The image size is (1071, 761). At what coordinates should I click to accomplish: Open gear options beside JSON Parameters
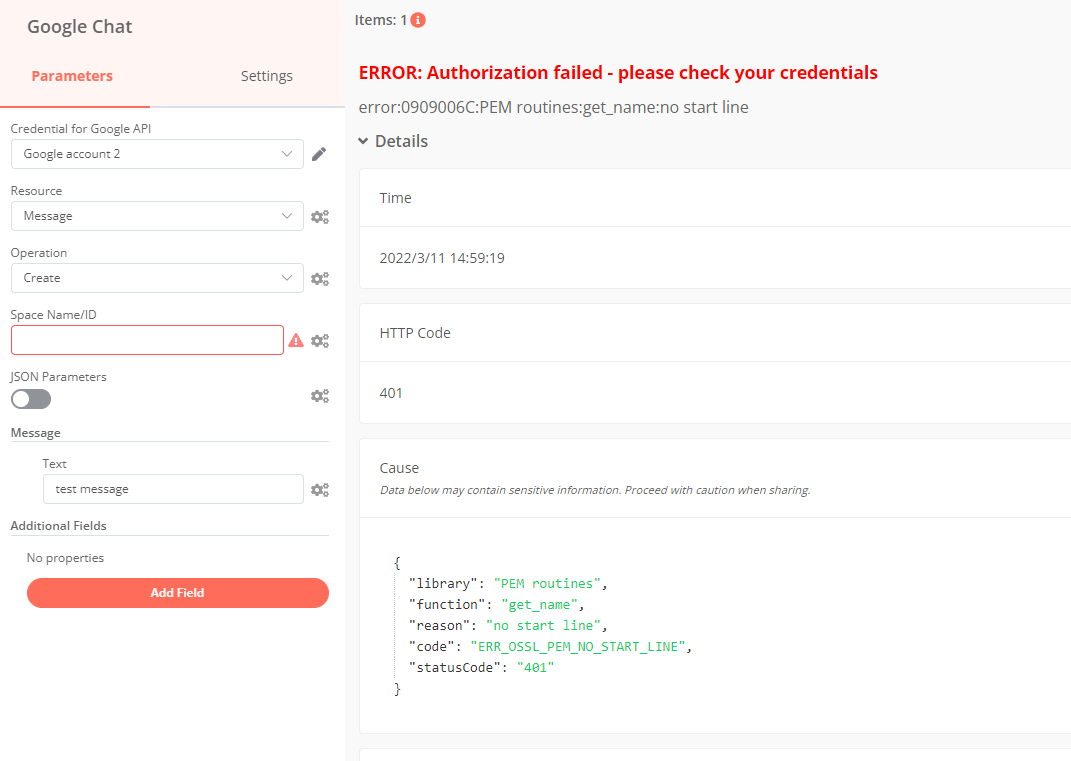click(x=320, y=396)
